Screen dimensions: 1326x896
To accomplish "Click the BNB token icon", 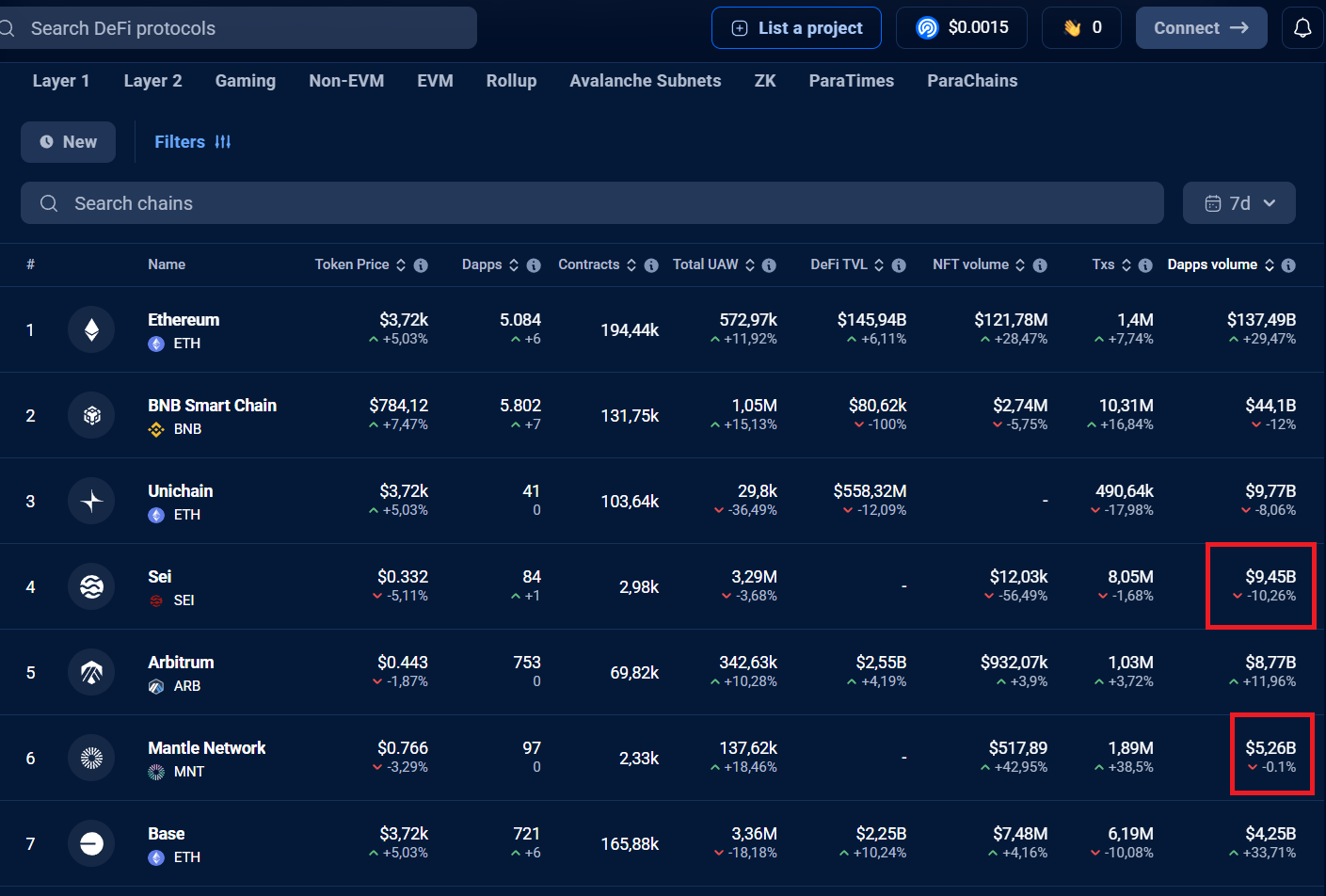I will [x=156, y=429].
